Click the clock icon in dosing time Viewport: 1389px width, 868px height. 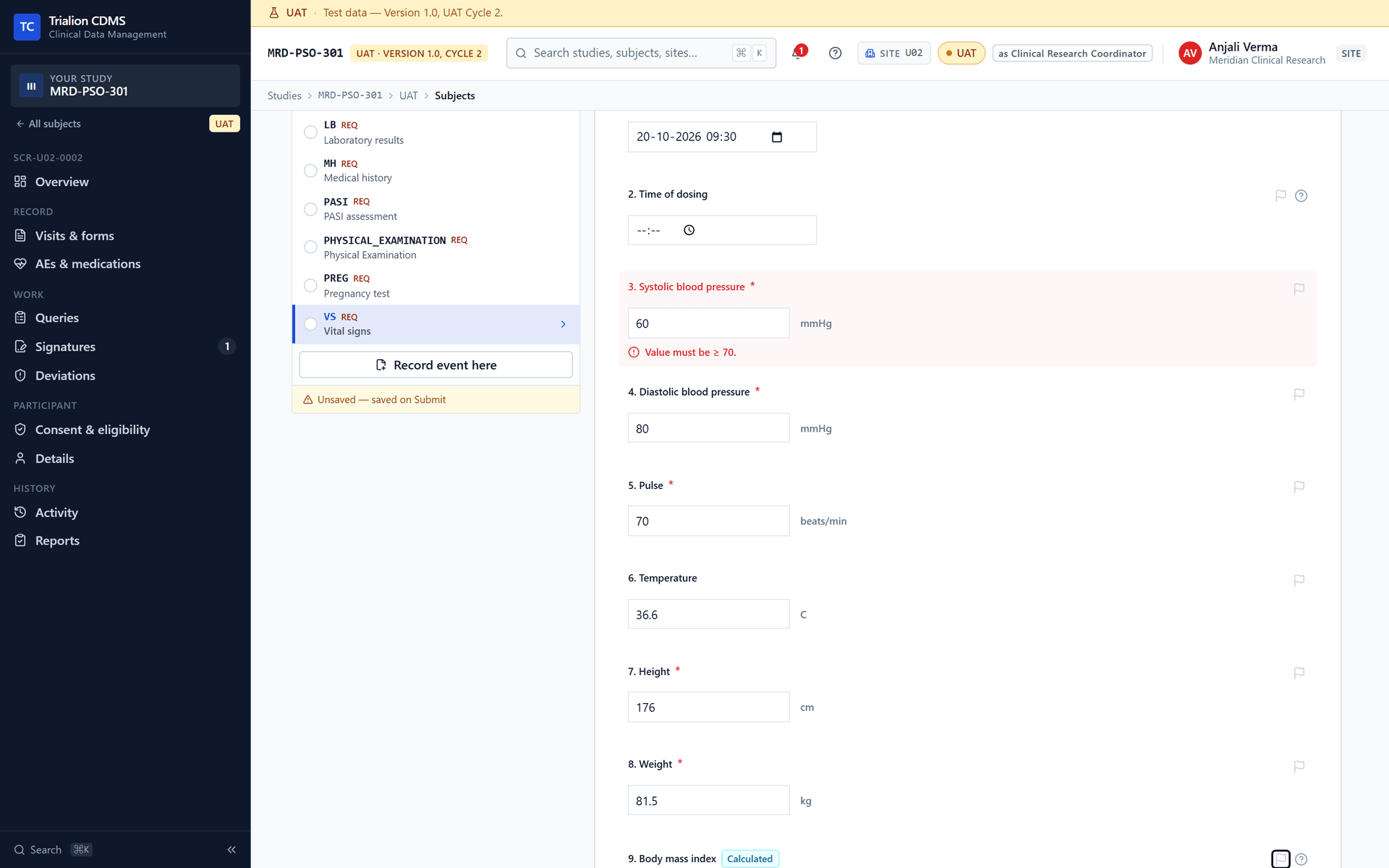[689, 230]
